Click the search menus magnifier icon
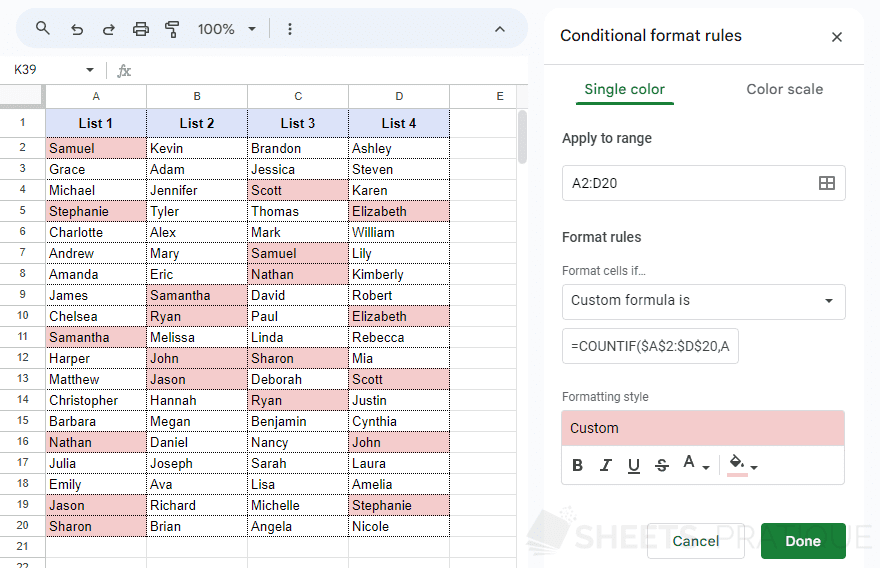 [43, 28]
